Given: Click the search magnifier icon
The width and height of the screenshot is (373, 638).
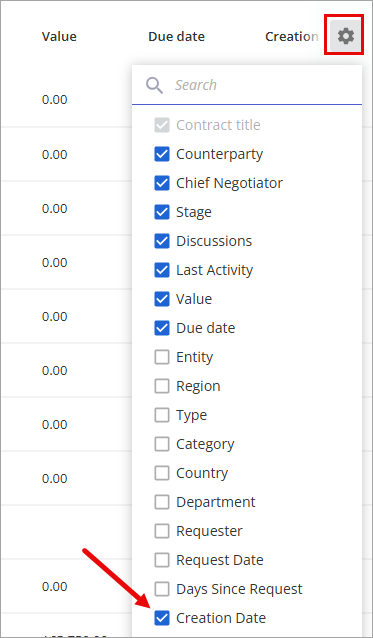Looking at the screenshot, I should (155, 85).
